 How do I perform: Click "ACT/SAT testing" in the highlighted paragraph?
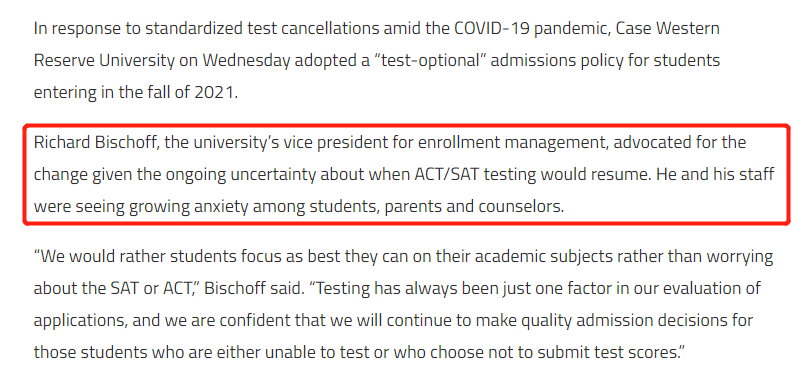pyautogui.click(x=475, y=174)
